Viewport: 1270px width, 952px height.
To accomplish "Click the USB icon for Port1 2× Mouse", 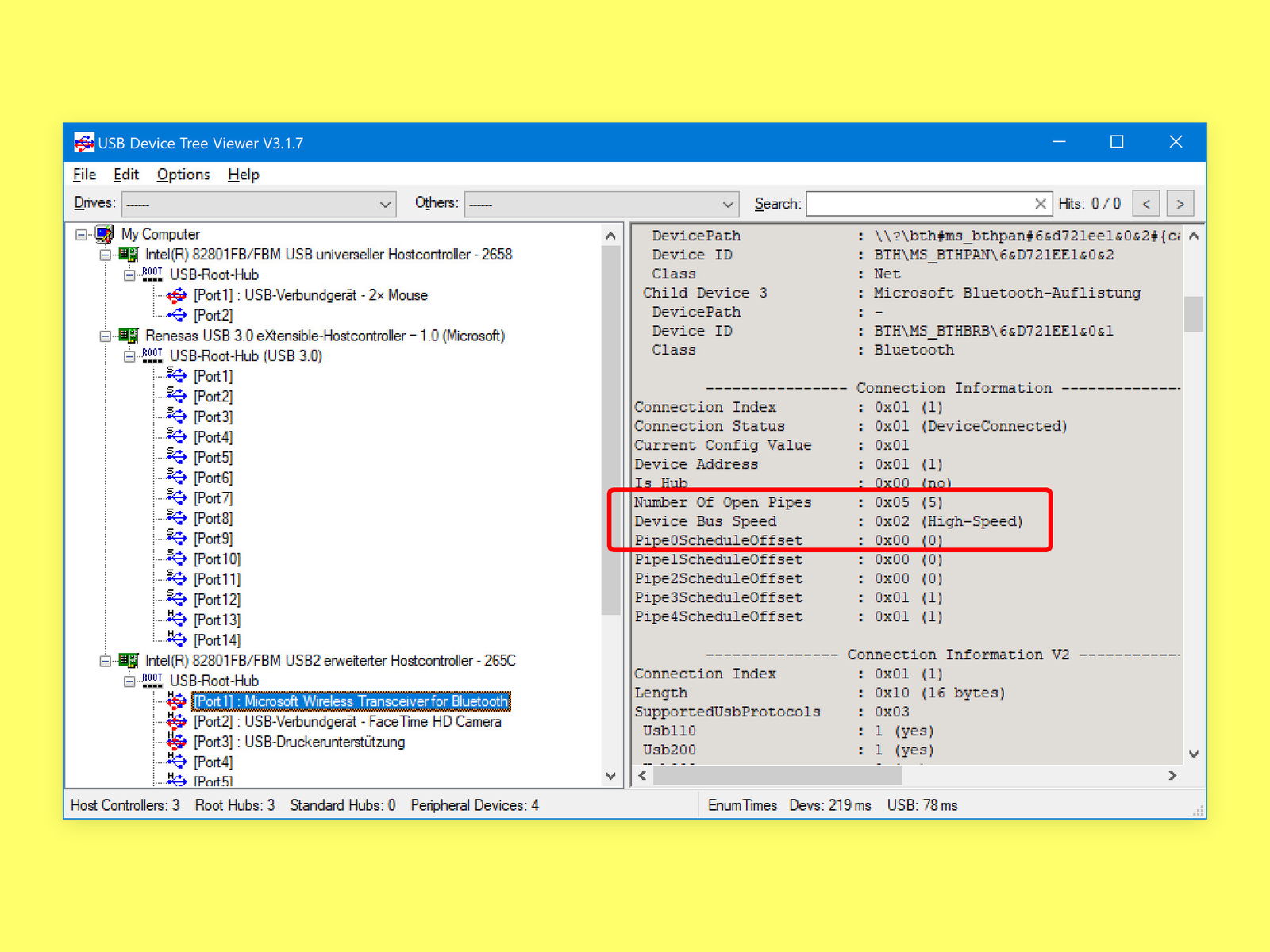I will (176, 295).
